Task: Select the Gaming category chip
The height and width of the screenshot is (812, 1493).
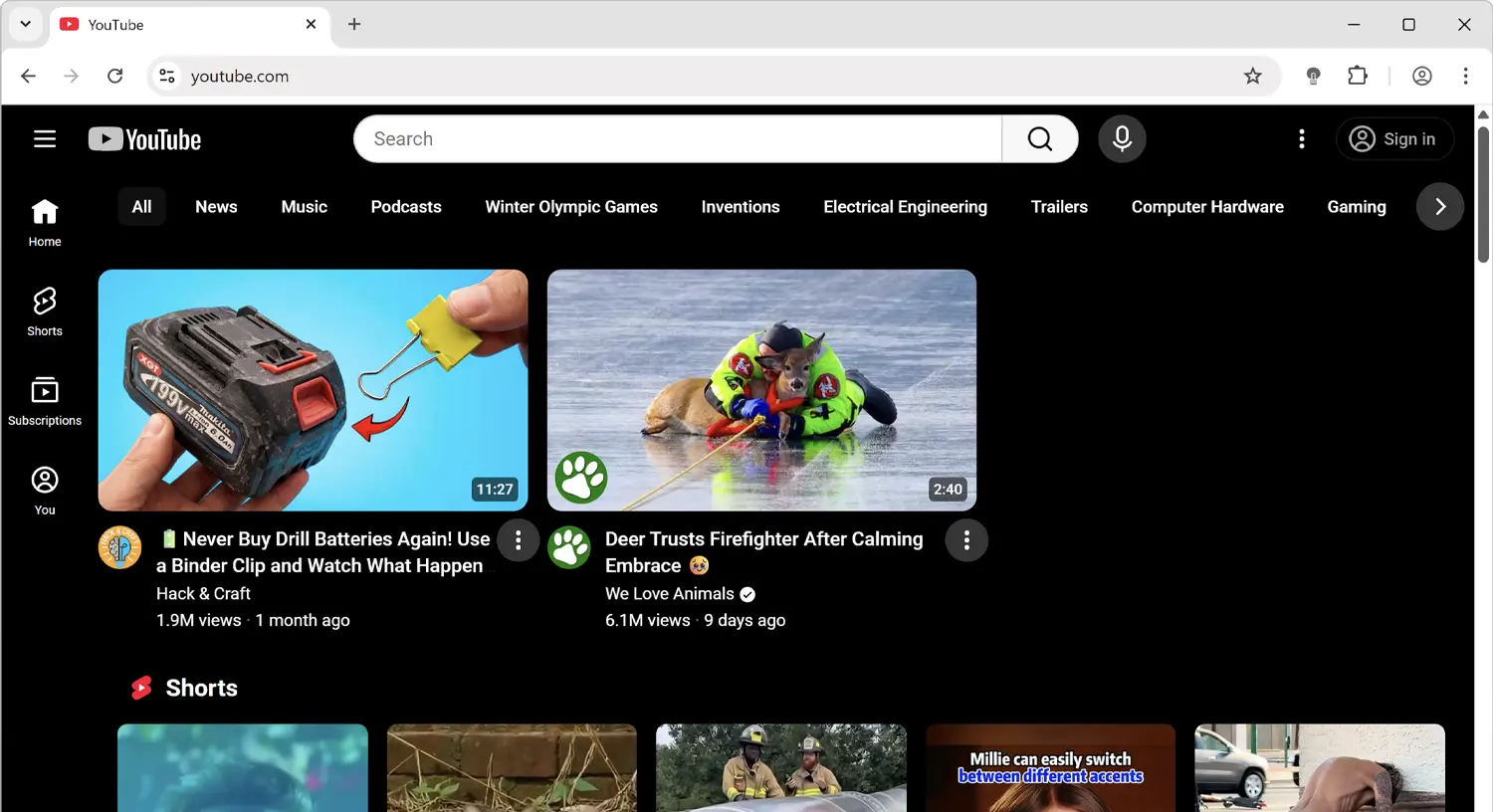Action: (1356, 206)
